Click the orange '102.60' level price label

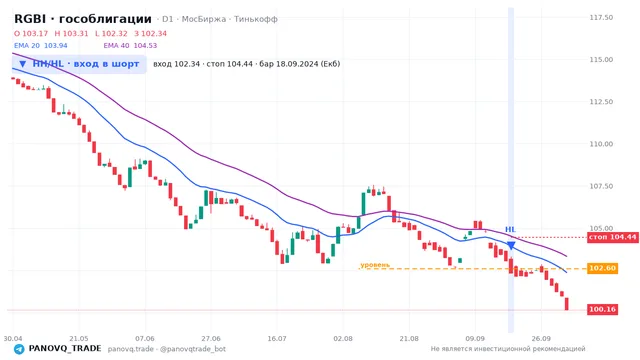[602, 268]
